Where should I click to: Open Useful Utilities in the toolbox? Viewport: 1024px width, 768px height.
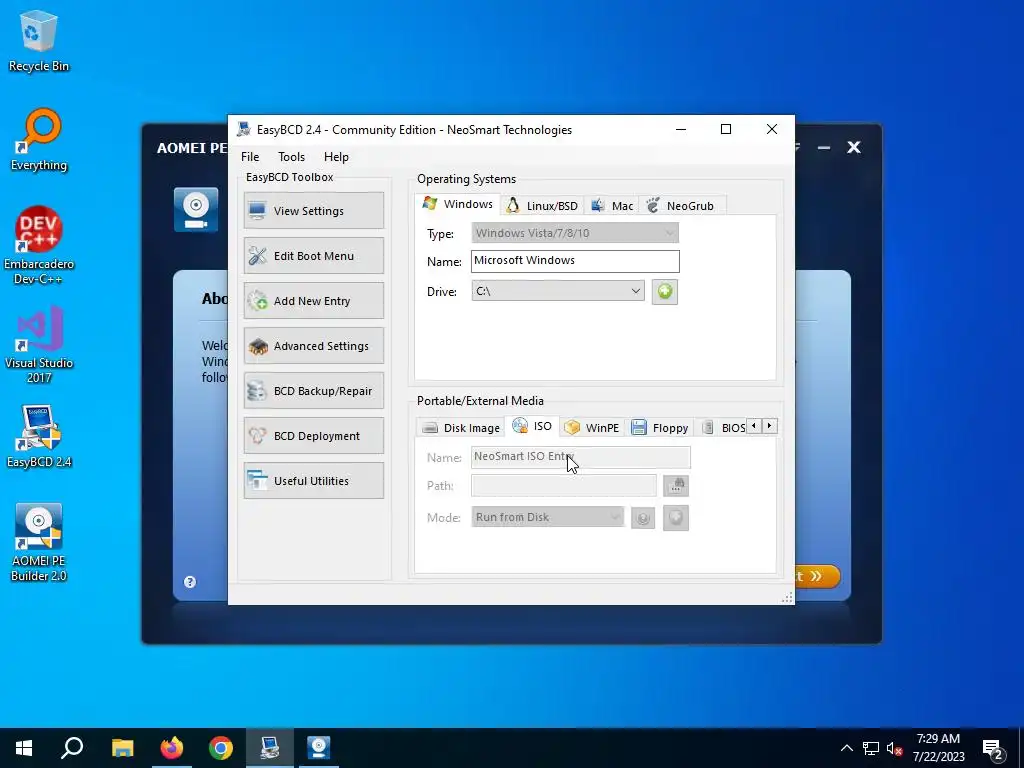coord(313,481)
